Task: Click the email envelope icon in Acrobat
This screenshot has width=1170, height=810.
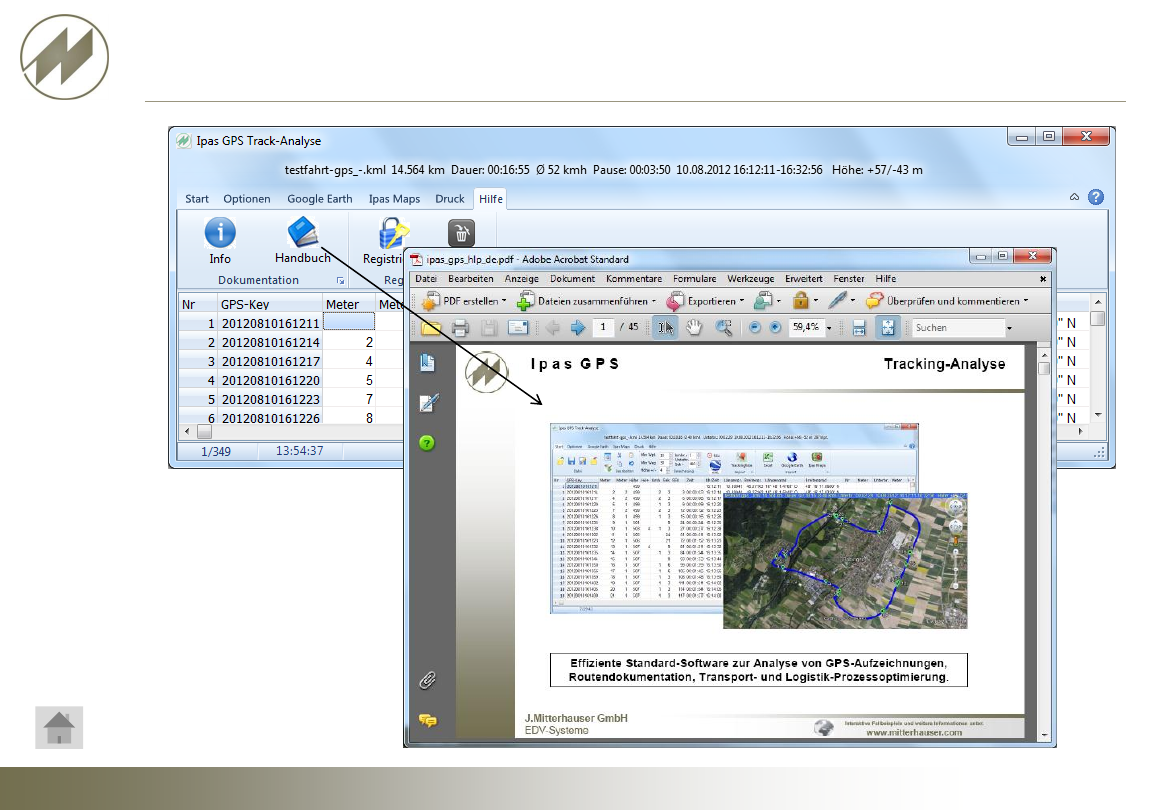Action: point(518,327)
